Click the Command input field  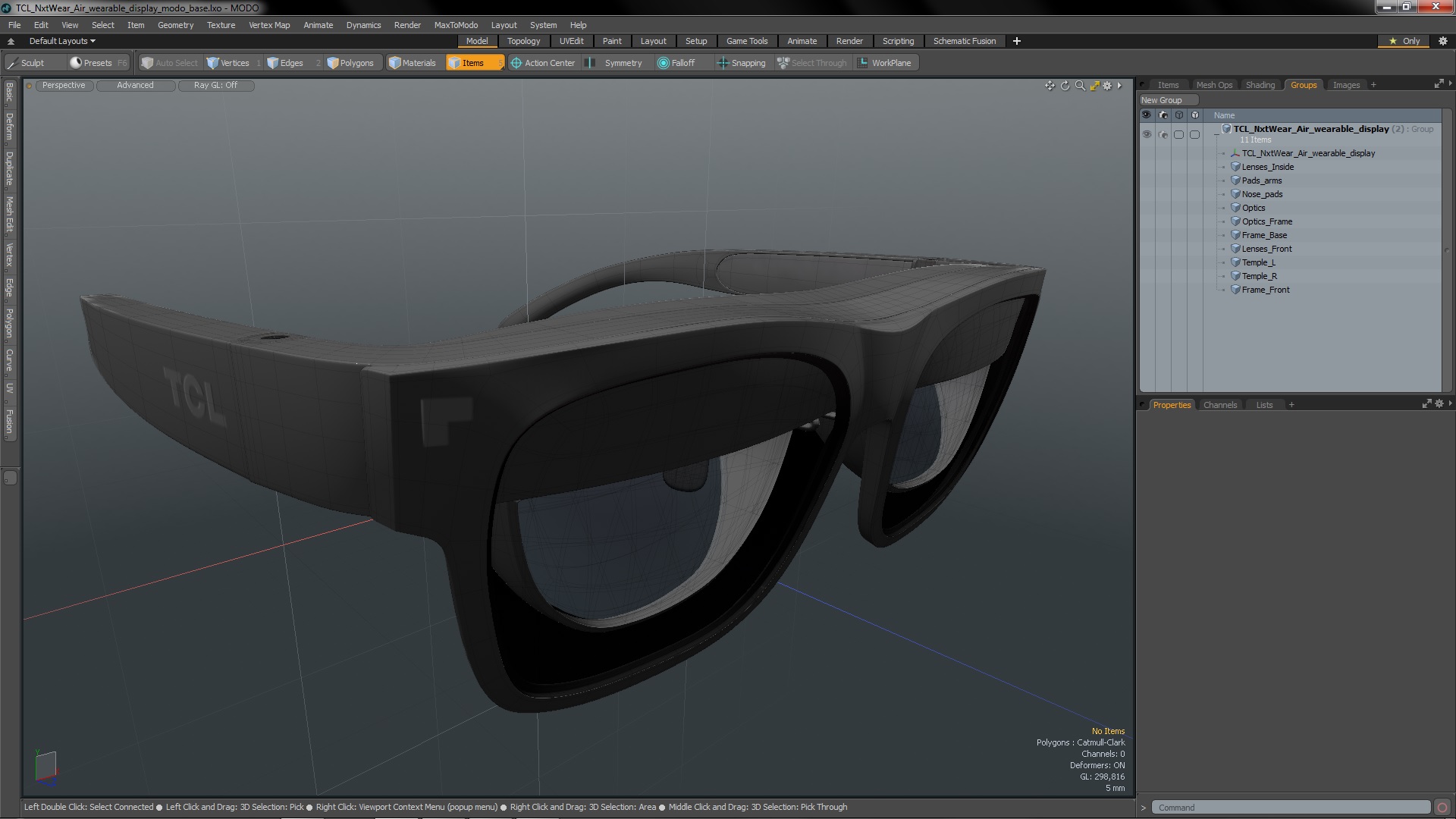click(1291, 808)
